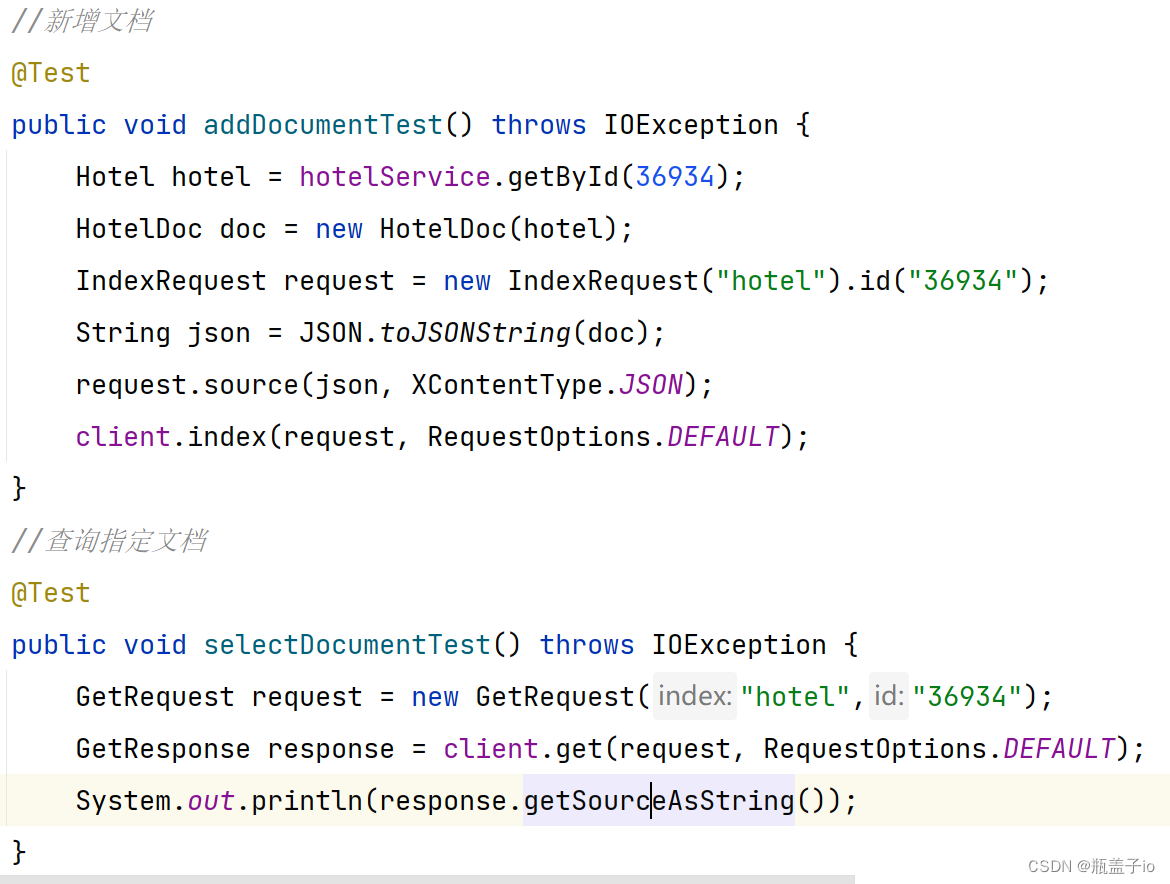Click getSourceAsString method call
This screenshot has width=1170, height=884.
[x=659, y=801]
